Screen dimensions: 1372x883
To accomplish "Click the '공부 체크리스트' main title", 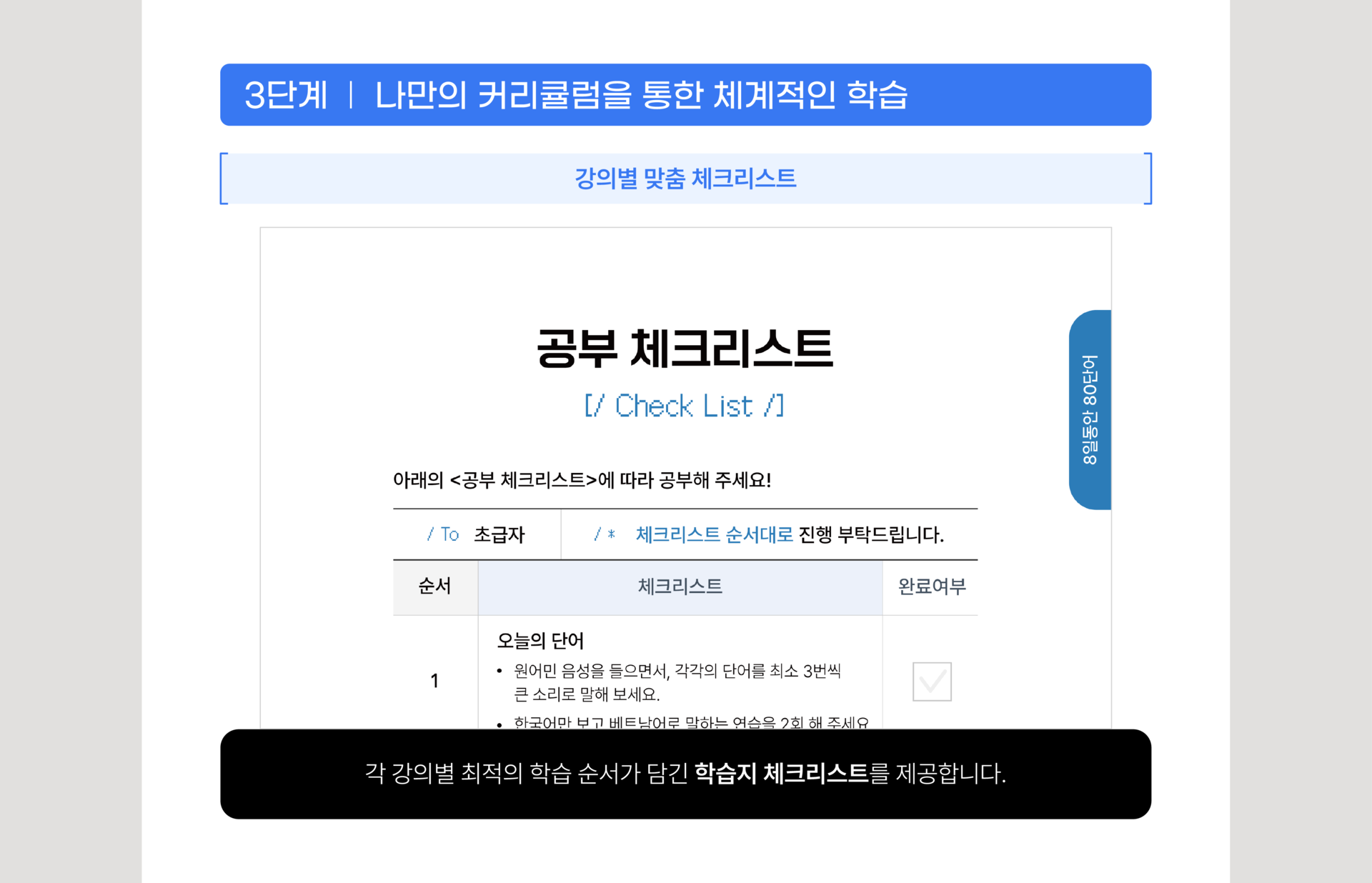I will [x=685, y=349].
